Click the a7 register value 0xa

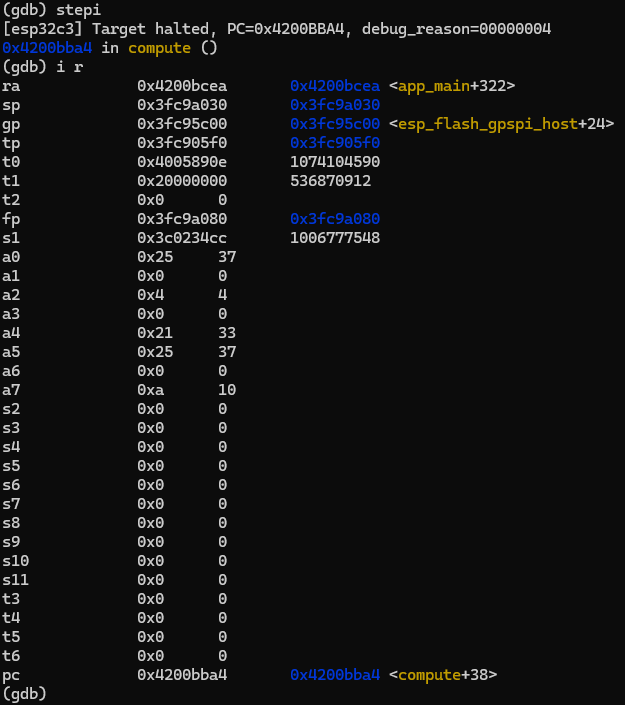click(x=151, y=390)
